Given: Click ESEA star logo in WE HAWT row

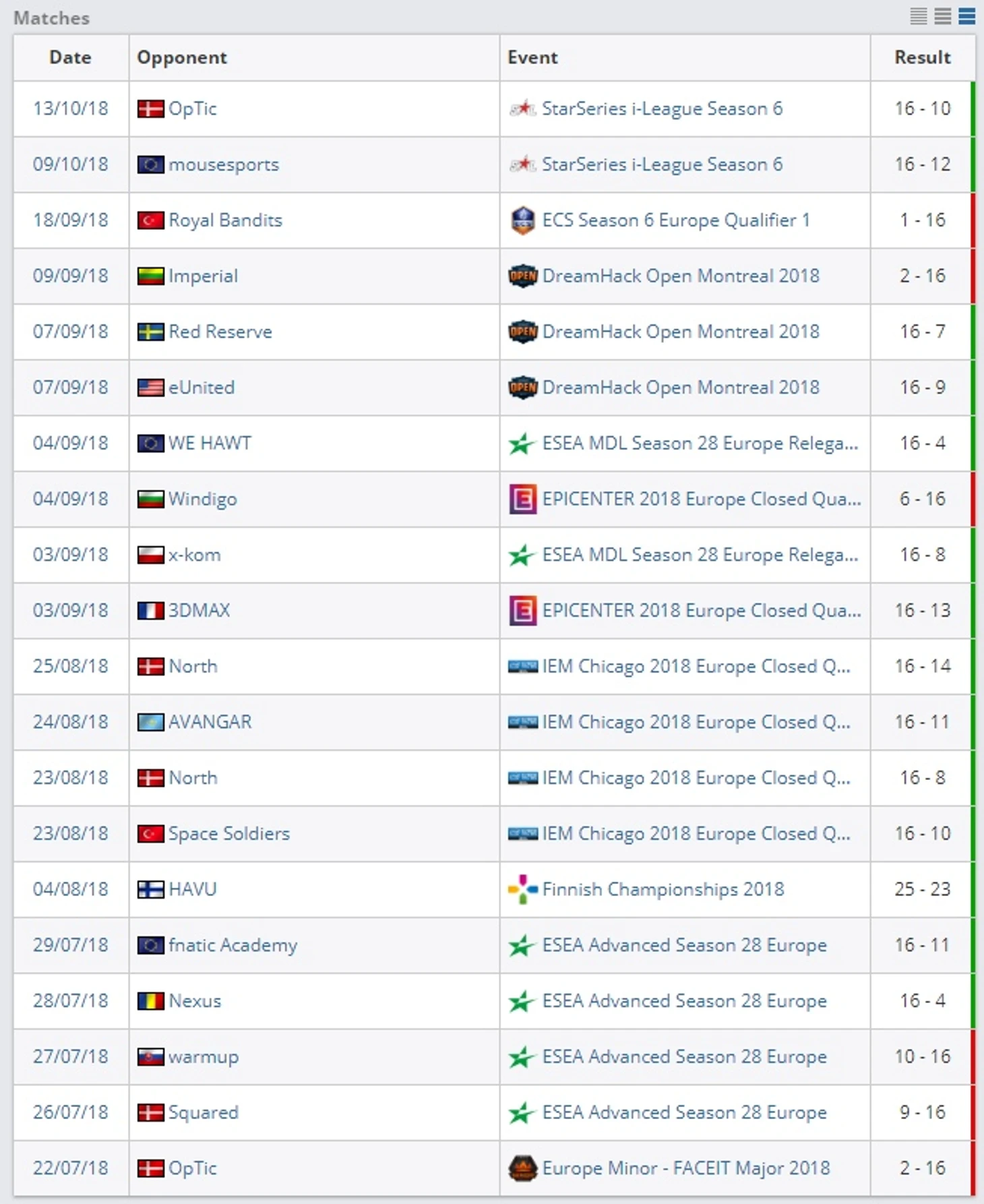Looking at the screenshot, I should click(522, 444).
